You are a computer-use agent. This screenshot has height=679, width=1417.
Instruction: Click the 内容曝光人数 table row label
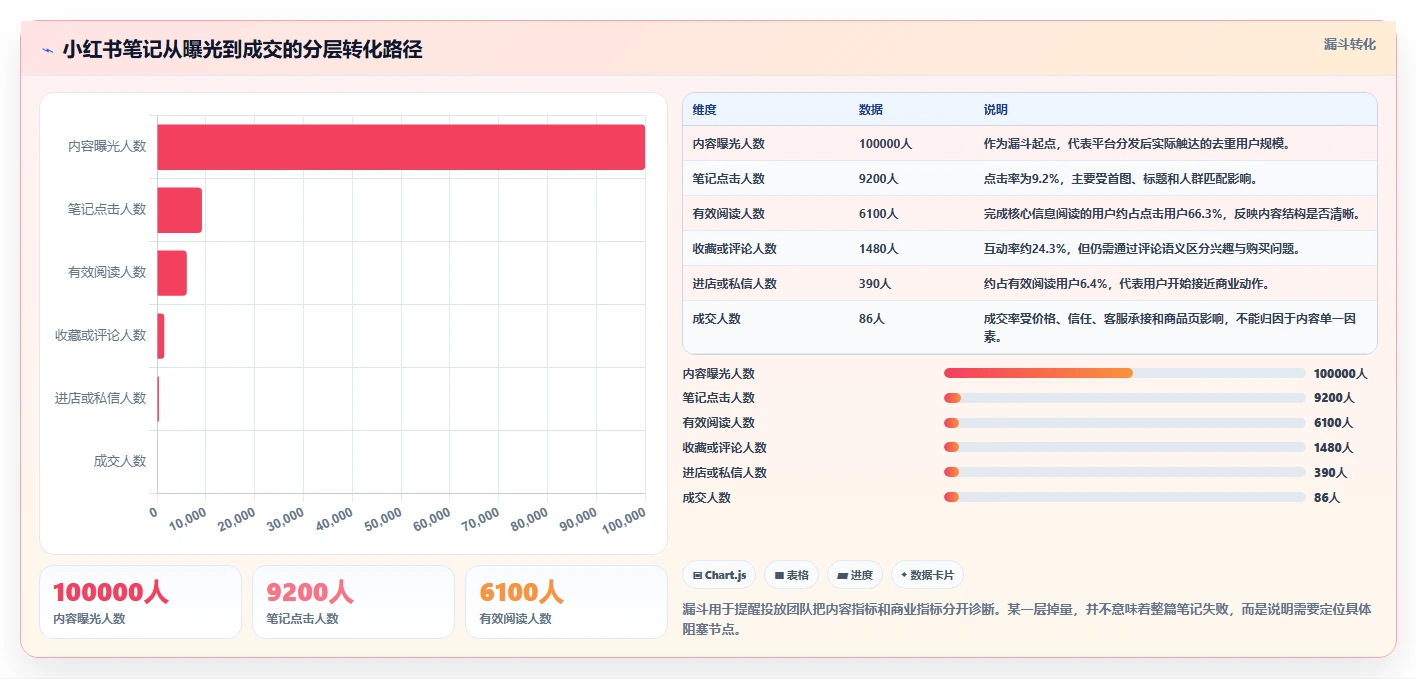tap(728, 144)
